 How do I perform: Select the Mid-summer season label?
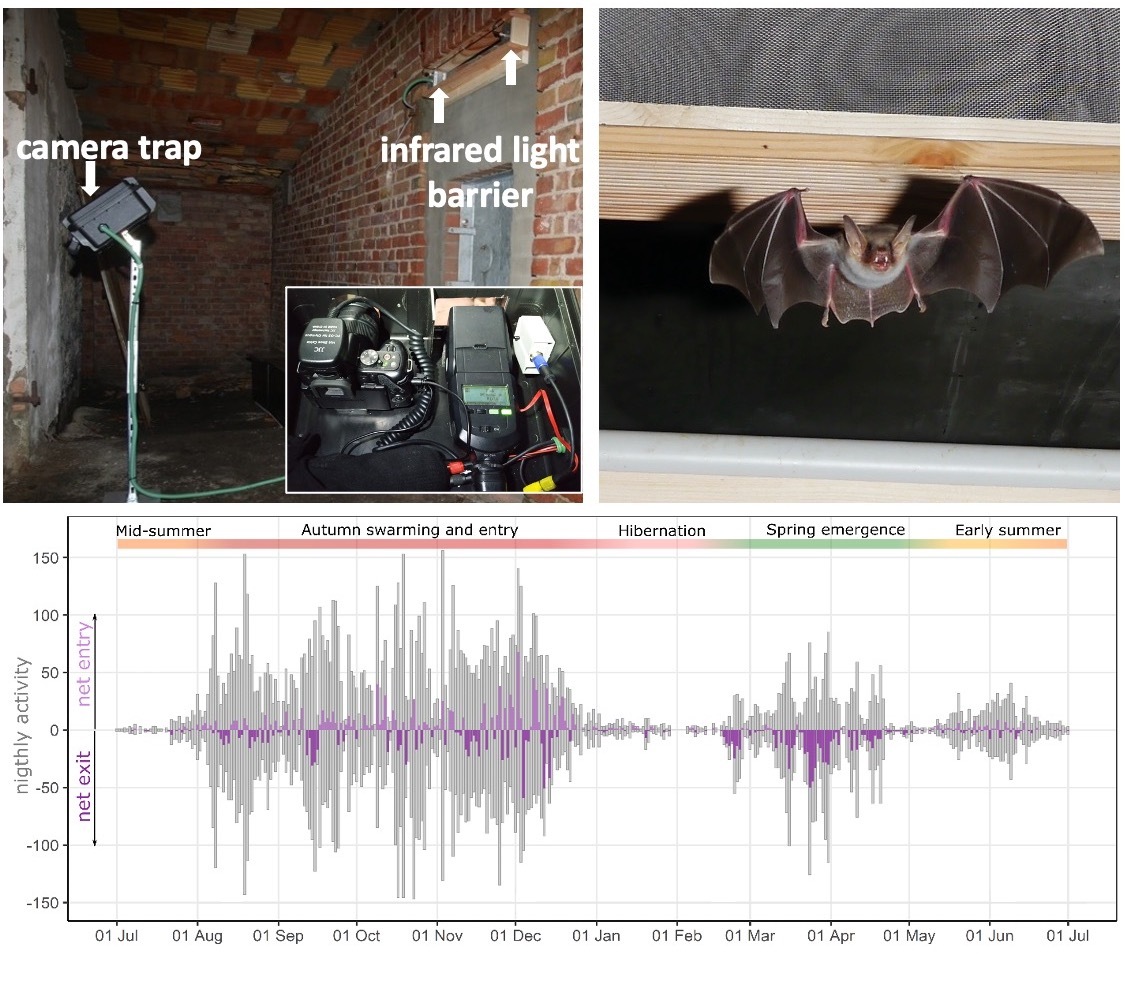click(x=163, y=530)
